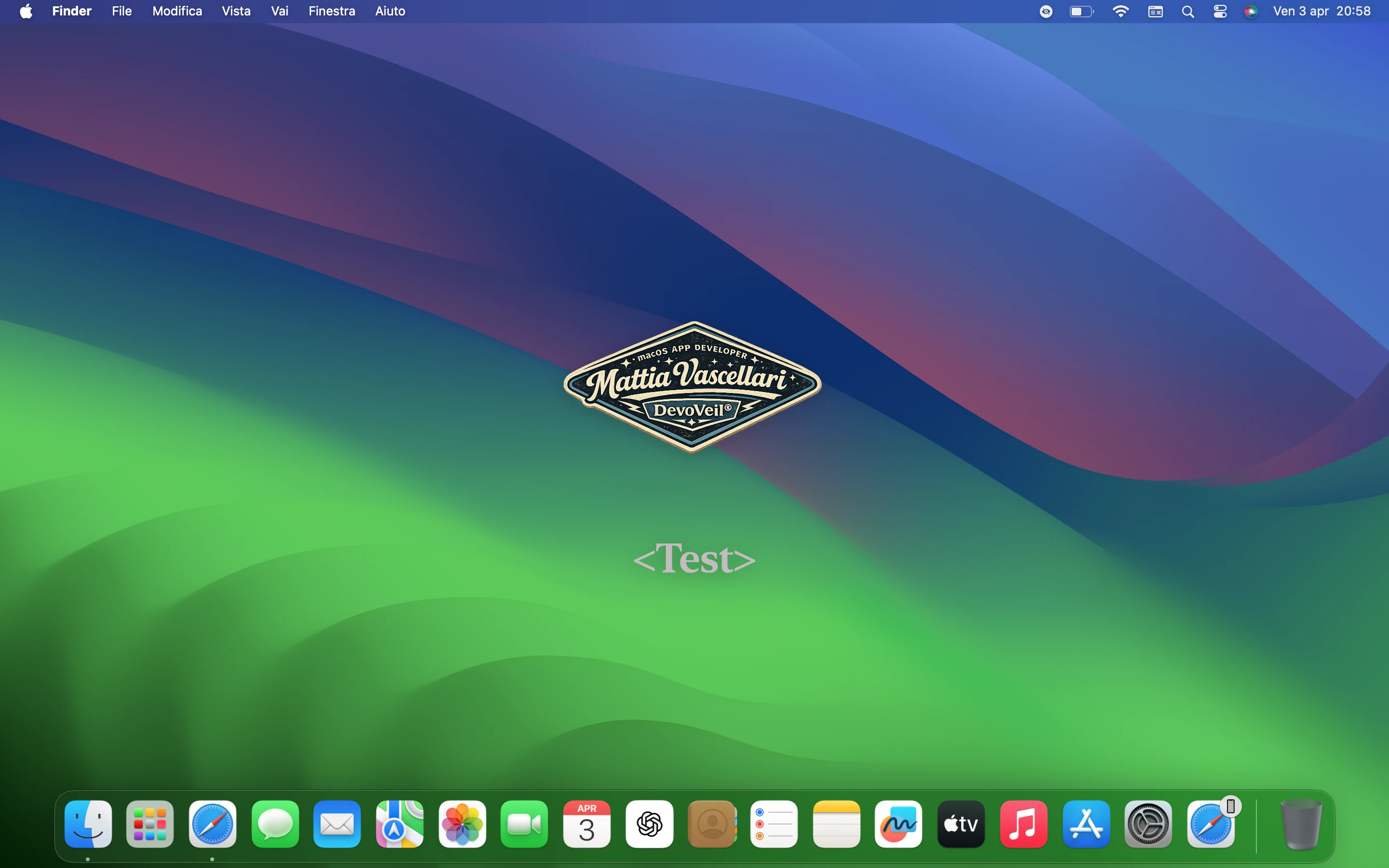Open the Maps app icon

tap(399, 825)
